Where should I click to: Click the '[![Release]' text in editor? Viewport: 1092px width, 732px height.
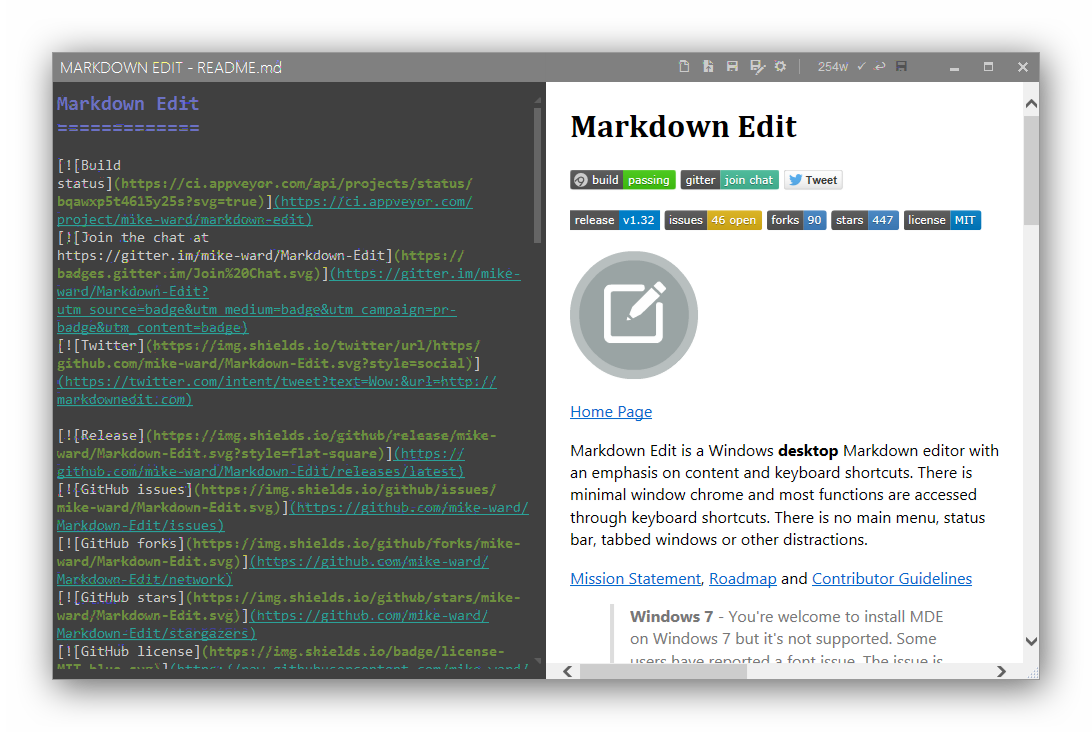click(101, 435)
